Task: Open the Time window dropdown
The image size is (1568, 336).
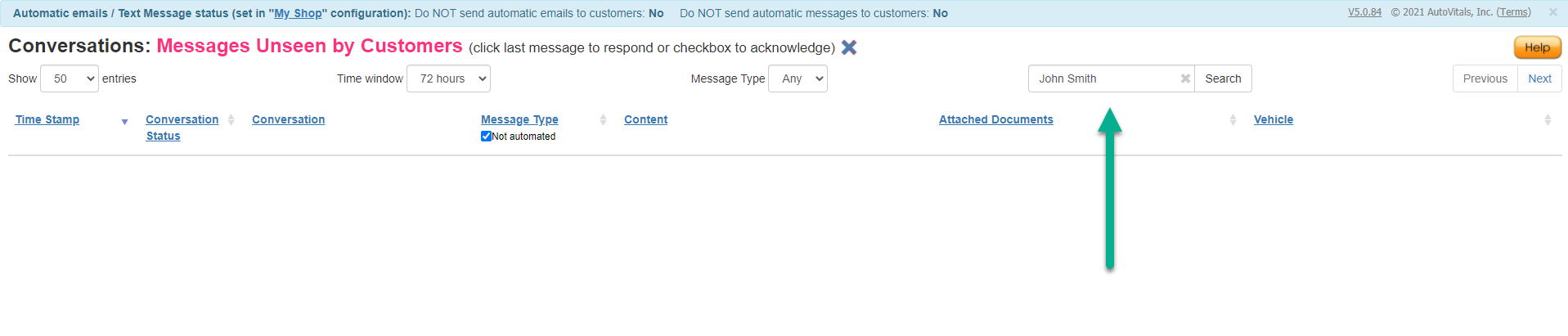Action: (448, 78)
